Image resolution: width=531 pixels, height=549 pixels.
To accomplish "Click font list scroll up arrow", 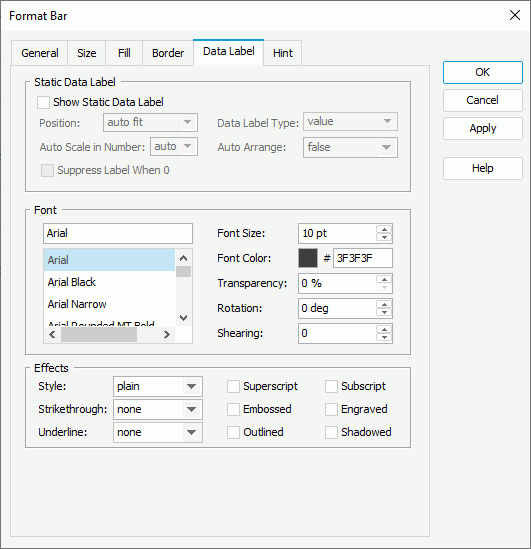I will [x=183, y=258].
